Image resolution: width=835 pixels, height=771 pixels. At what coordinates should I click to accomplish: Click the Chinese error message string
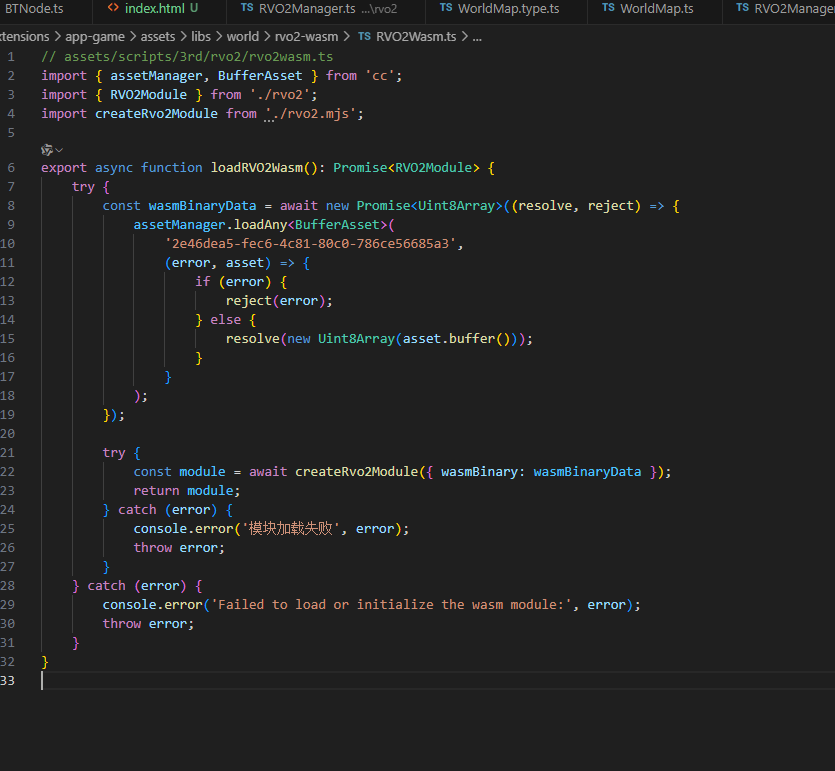(291, 529)
